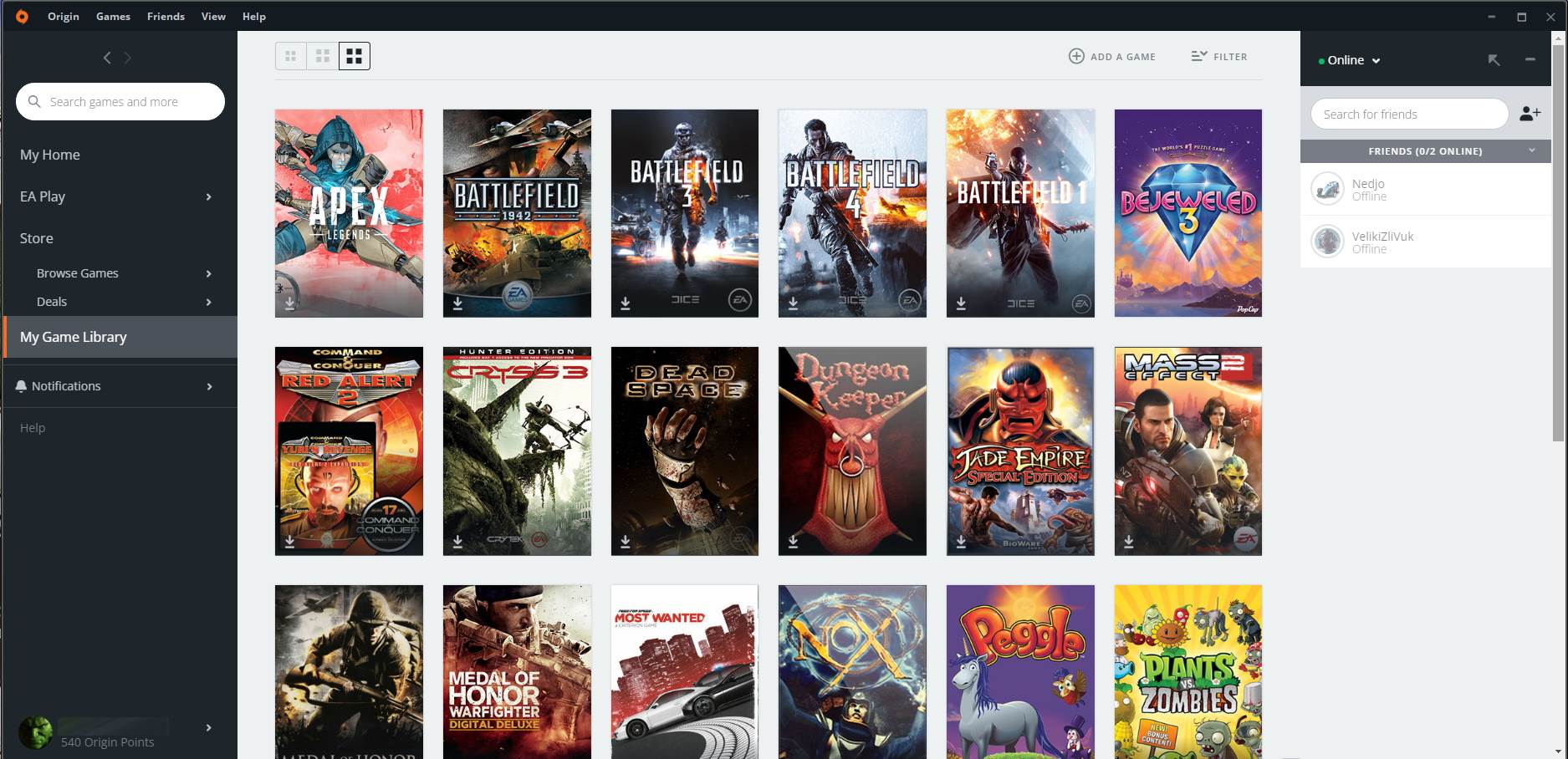This screenshot has width=1568, height=759.
Task: Go to My Home
Action: click(50, 155)
